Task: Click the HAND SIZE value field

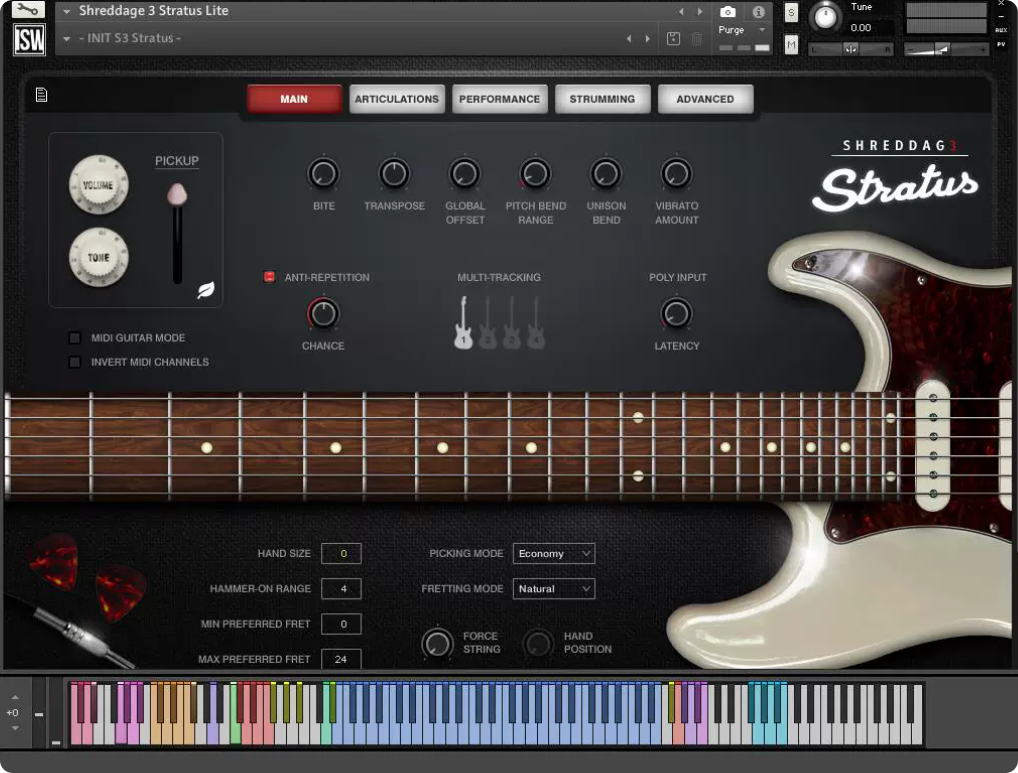Action: tap(341, 554)
